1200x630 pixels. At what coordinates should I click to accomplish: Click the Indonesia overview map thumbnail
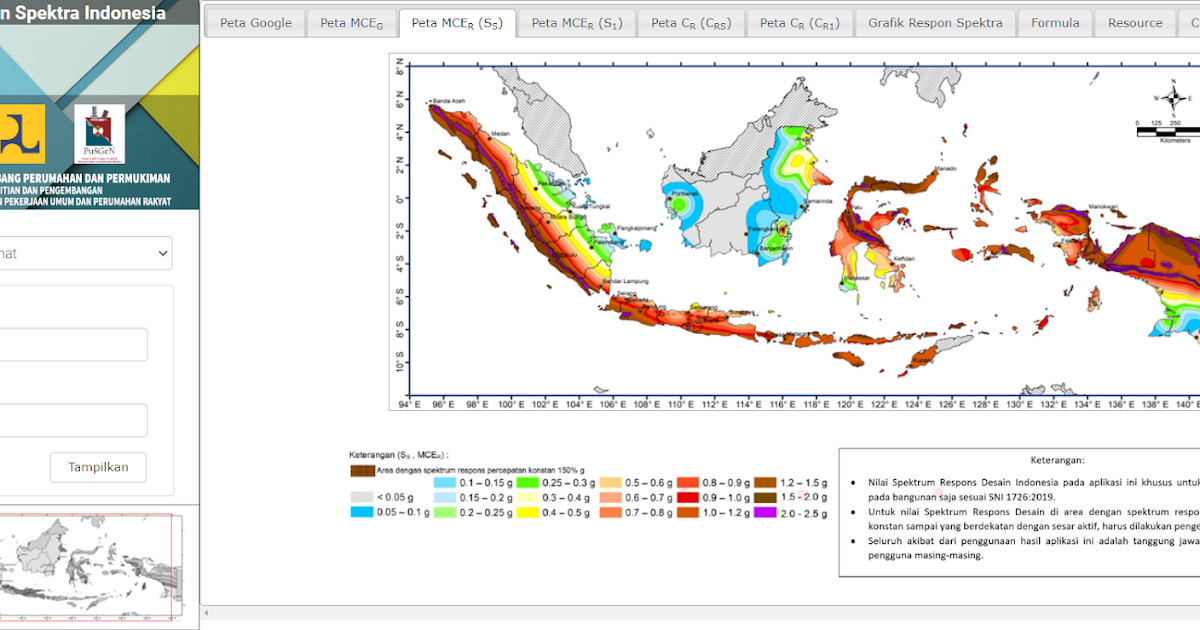coord(90,565)
